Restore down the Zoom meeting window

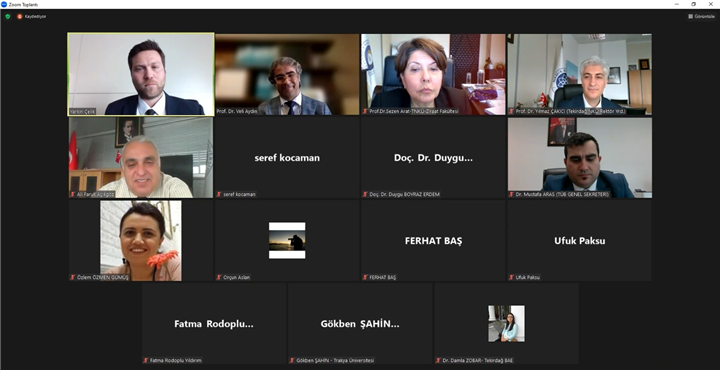pyautogui.click(x=693, y=4)
